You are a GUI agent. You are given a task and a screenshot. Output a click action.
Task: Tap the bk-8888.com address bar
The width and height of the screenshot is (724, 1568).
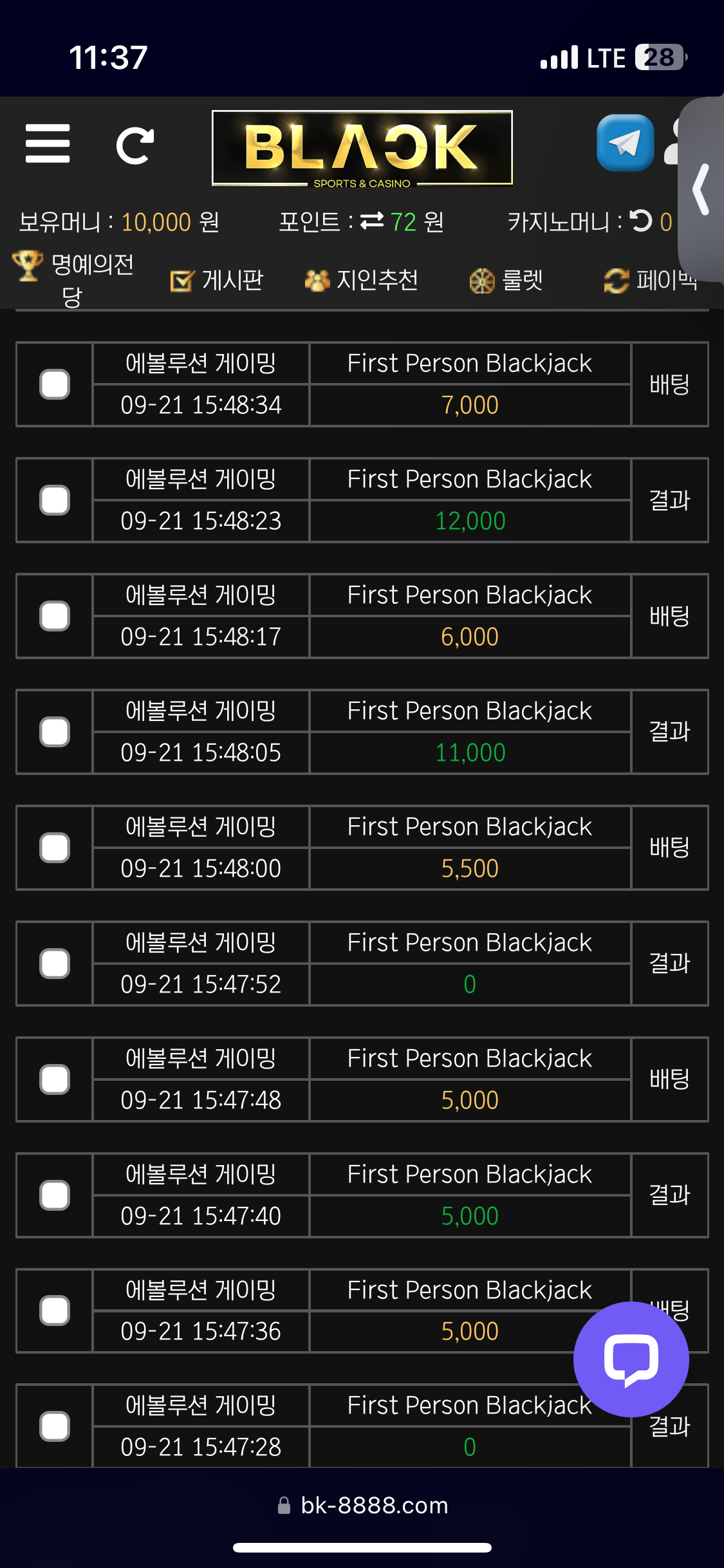click(362, 1505)
